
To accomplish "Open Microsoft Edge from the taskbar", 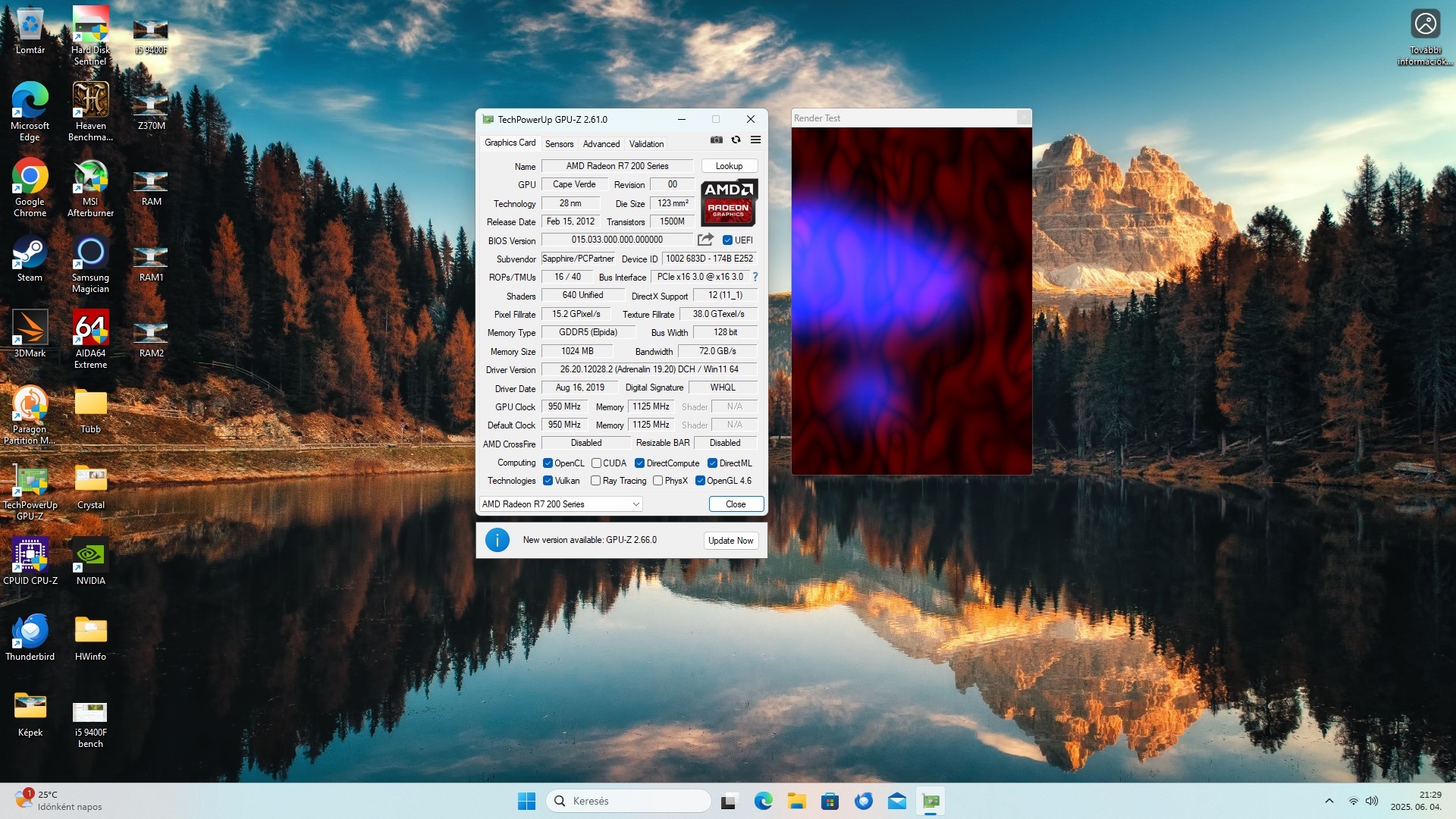I will click(763, 801).
